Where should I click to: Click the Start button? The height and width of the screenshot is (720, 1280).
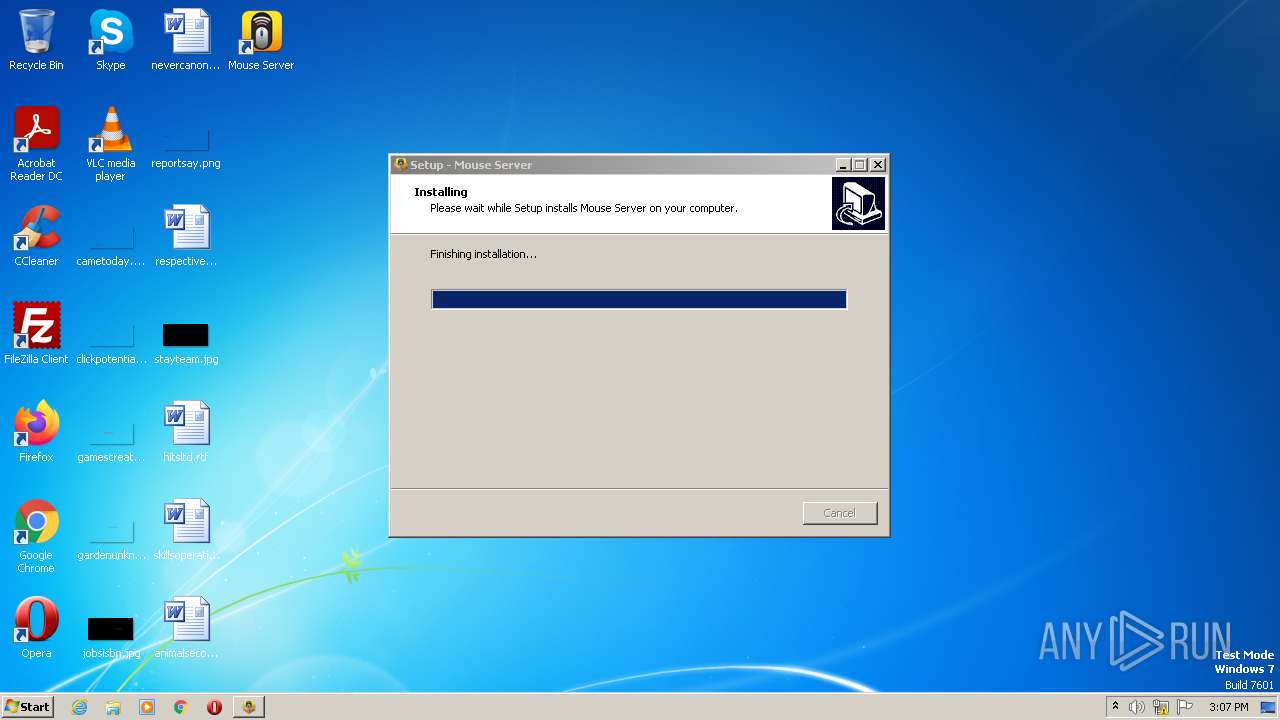click(27, 707)
